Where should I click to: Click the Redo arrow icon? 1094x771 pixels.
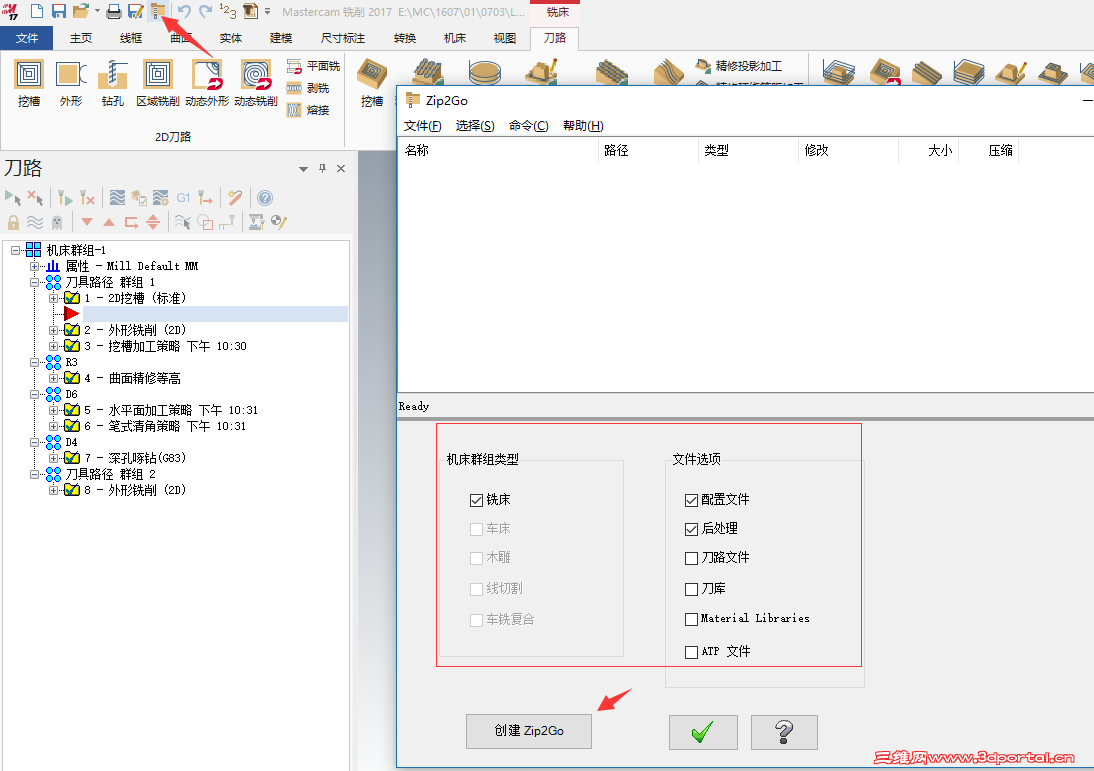(x=205, y=11)
